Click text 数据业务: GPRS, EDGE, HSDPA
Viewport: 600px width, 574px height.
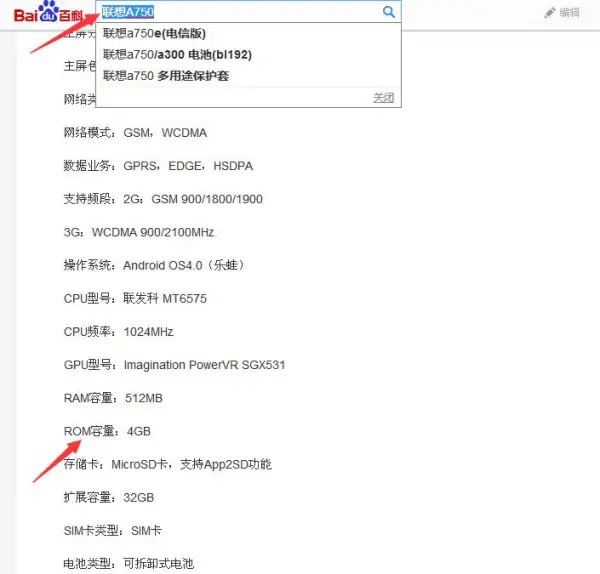pyautogui.click(x=158, y=166)
